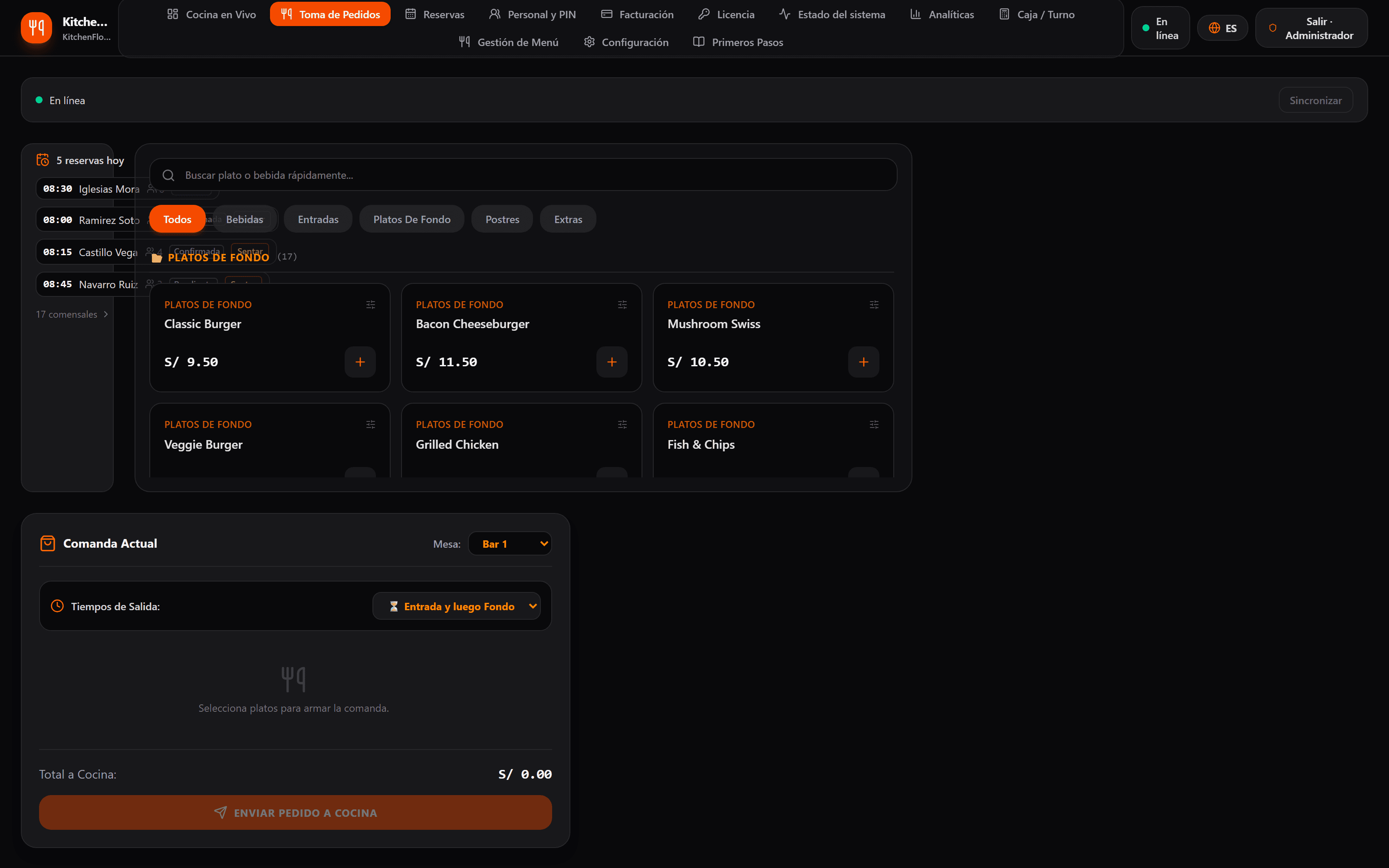Screen dimensions: 1389x868
Task: Click the Sincronizar button
Action: 1316,100
